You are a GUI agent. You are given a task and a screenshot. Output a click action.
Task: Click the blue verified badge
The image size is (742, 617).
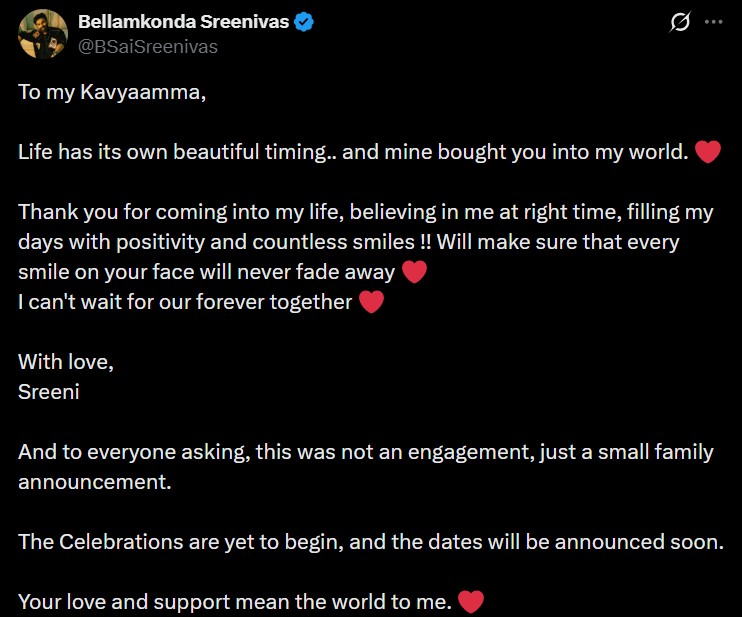[304, 22]
